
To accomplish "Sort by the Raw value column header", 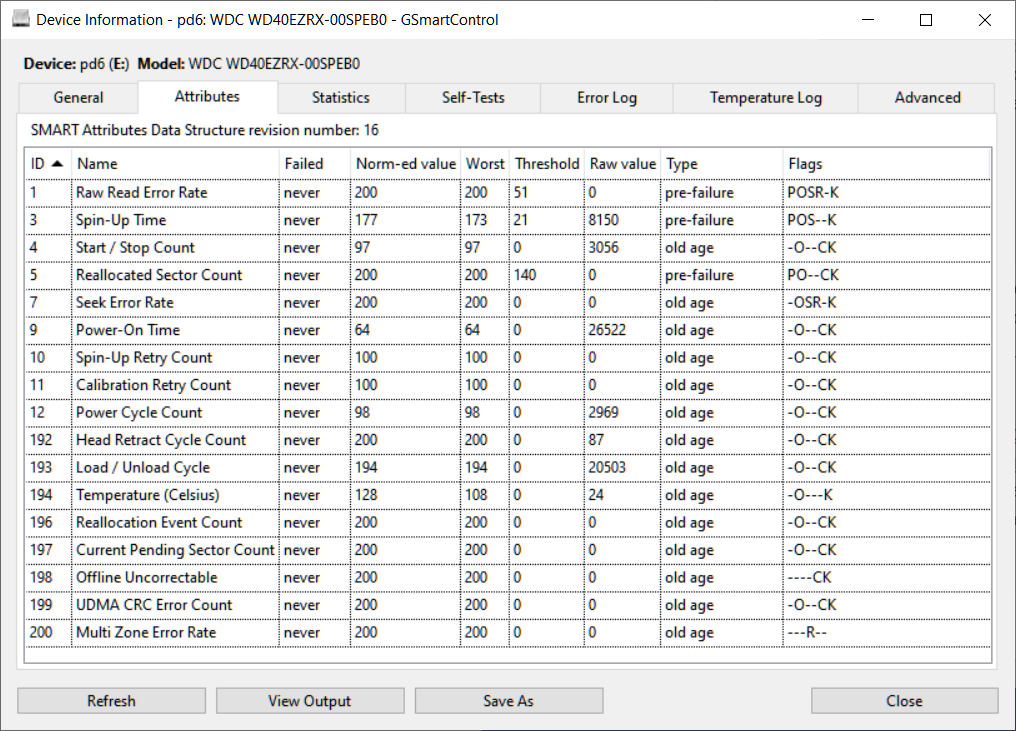I will tap(623, 164).
